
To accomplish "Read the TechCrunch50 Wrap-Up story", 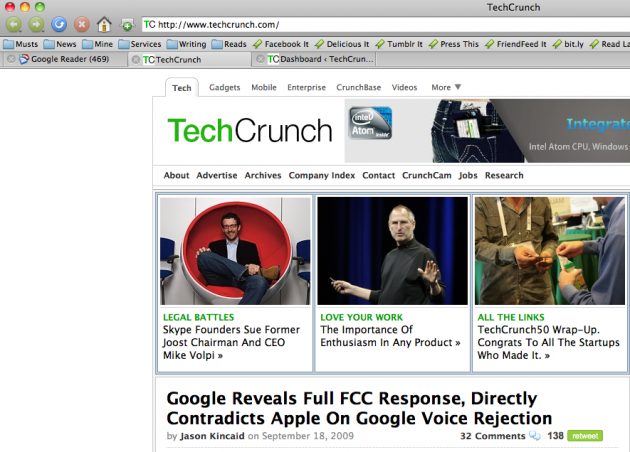I will coord(548,342).
